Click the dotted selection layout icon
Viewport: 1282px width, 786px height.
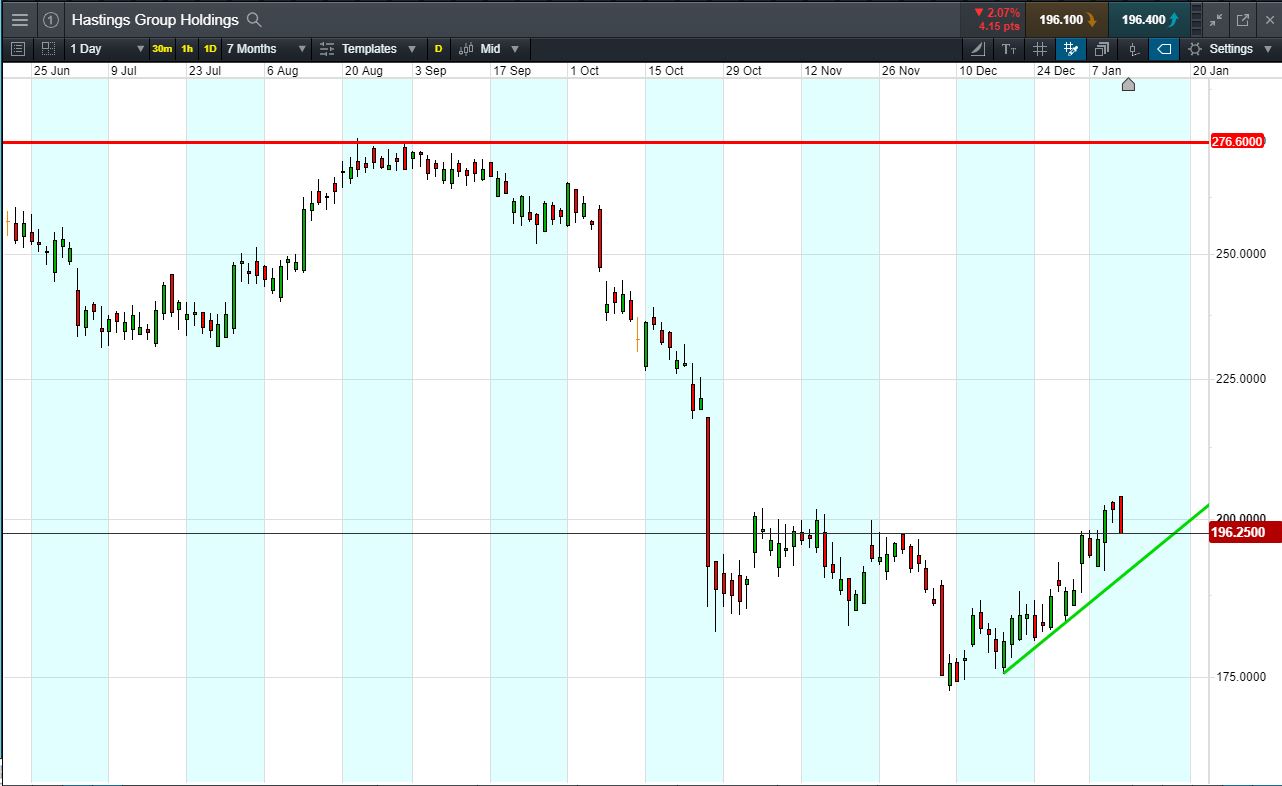point(48,48)
